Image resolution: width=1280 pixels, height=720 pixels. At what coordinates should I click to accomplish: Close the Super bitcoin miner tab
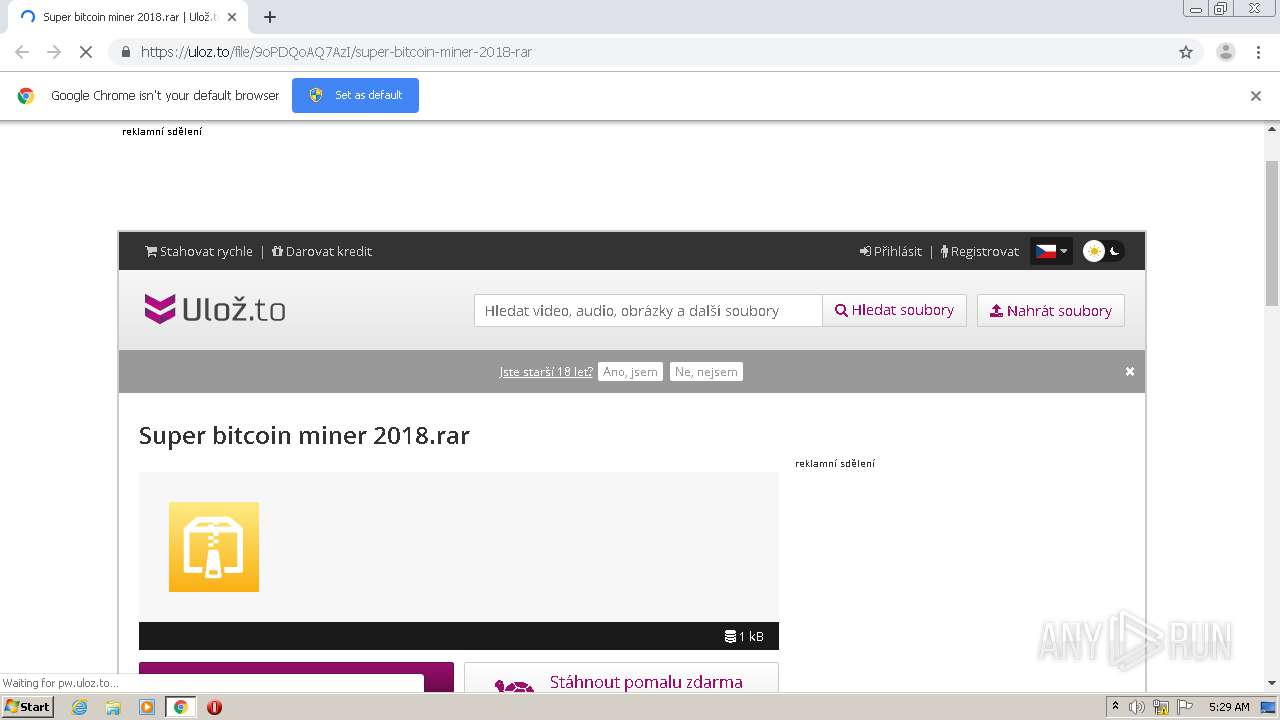[x=233, y=17]
